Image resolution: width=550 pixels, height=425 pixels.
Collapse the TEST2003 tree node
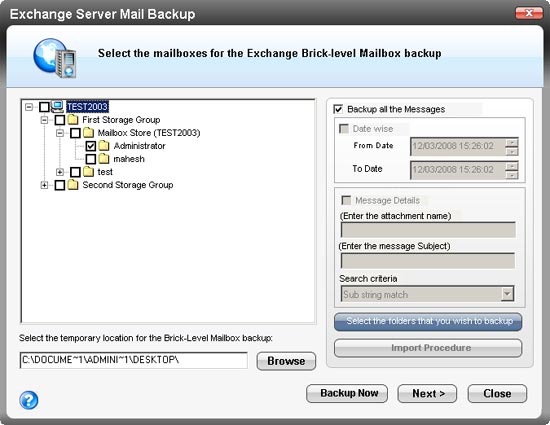point(29,107)
